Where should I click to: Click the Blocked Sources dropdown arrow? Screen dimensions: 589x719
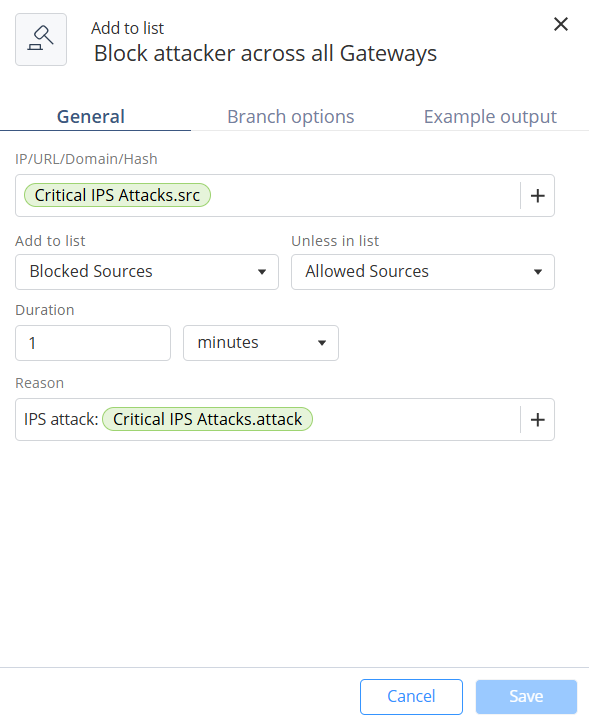[x=262, y=272]
